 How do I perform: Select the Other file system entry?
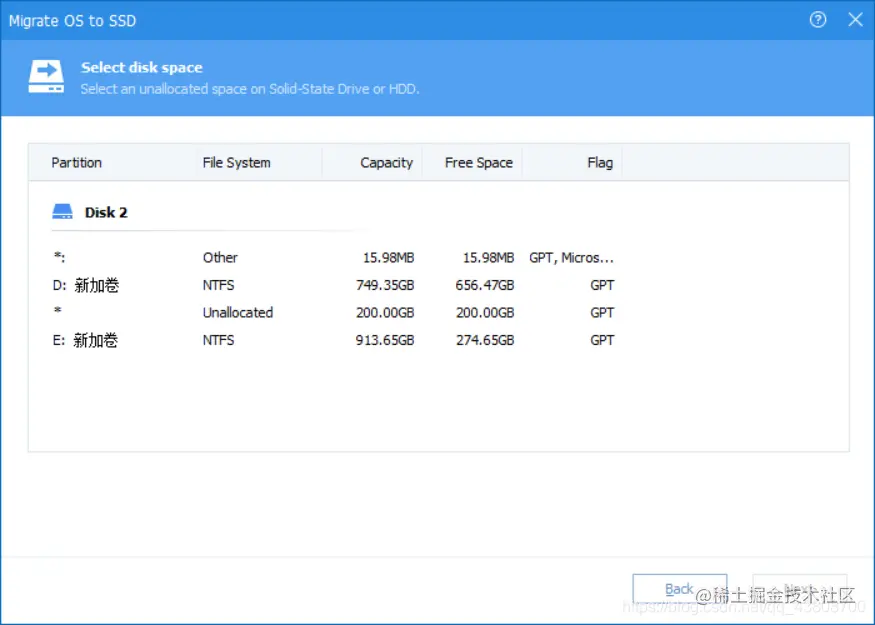click(220, 258)
